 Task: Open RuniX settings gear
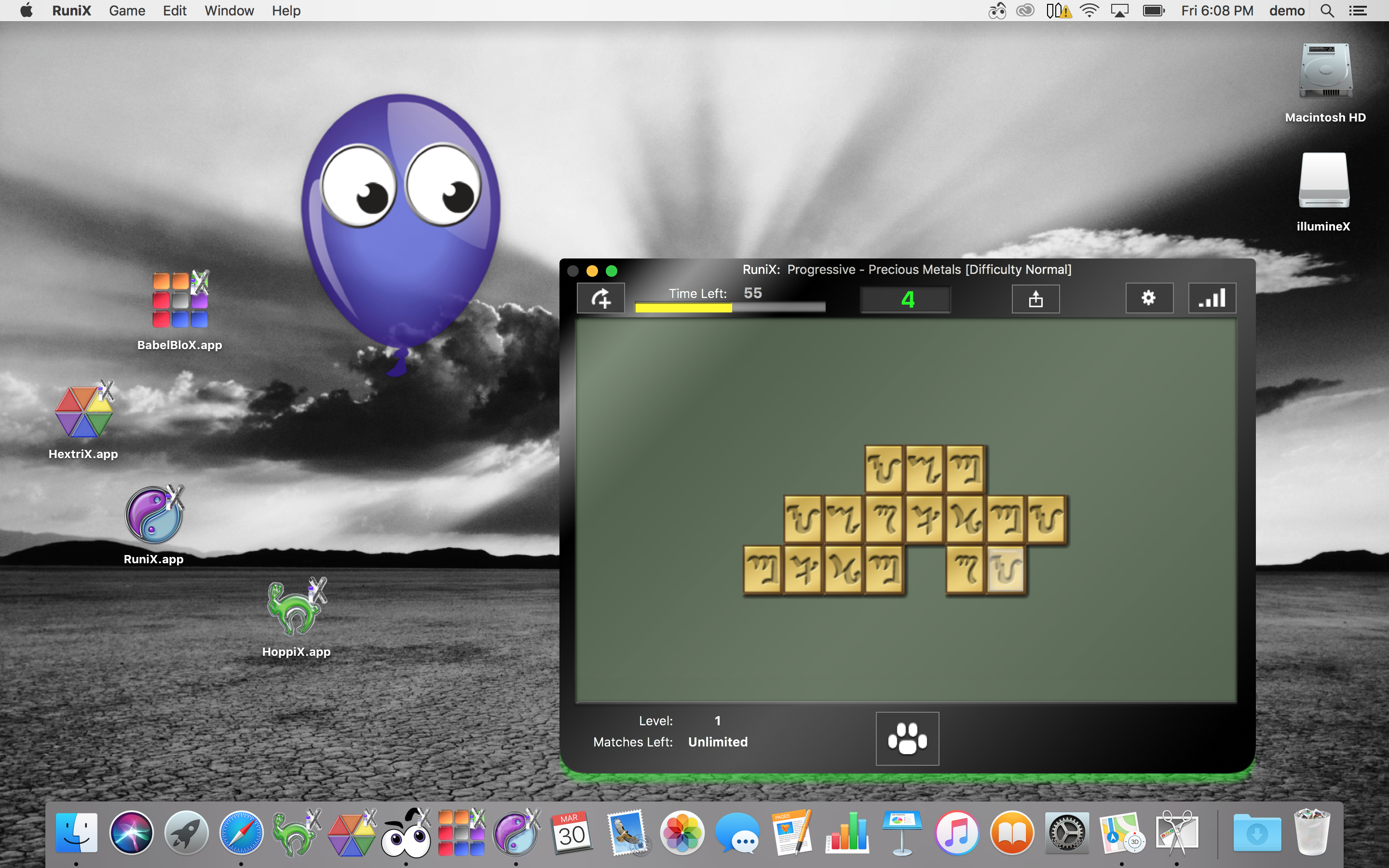pyautogui.click(x=1149, y=298)
